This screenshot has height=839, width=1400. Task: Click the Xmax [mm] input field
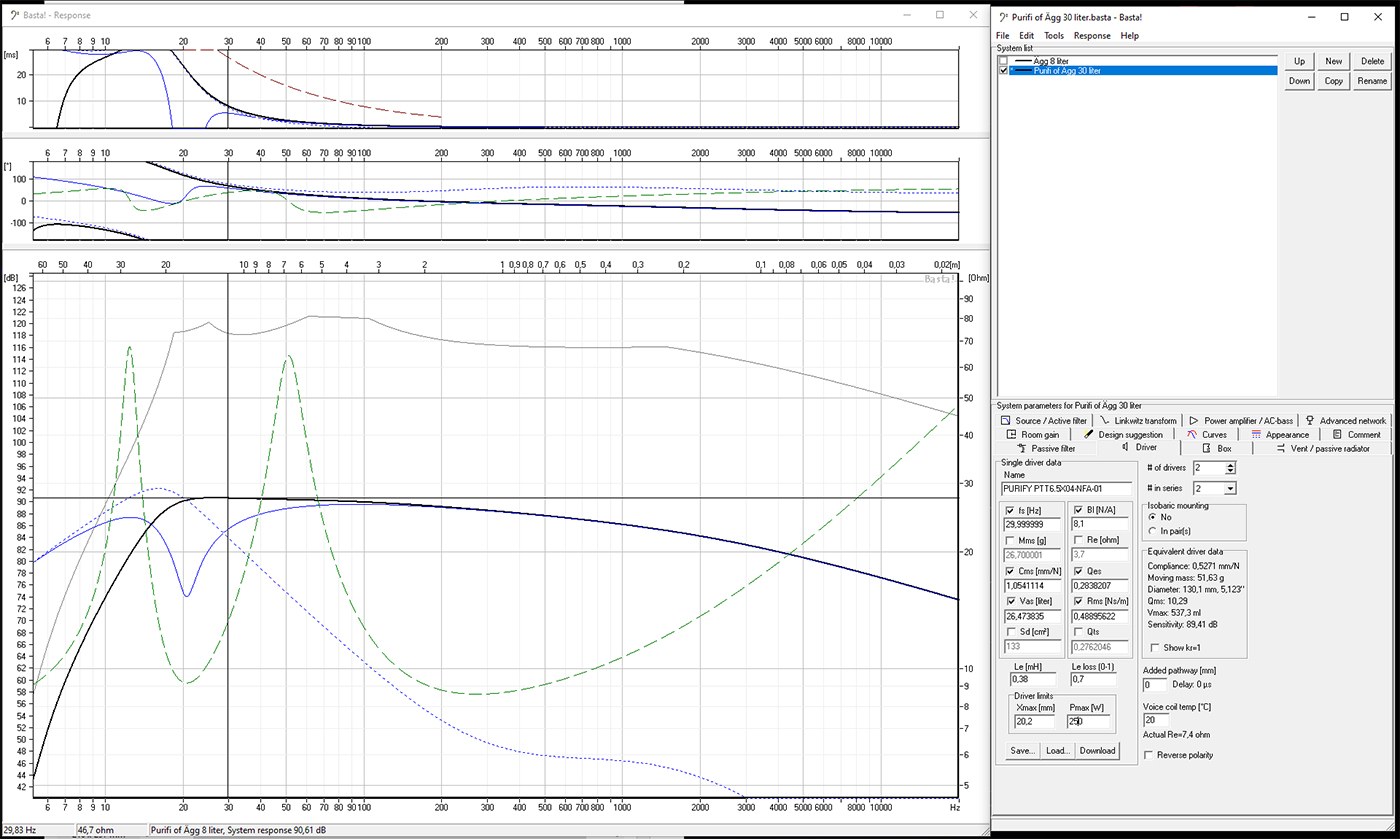pos(1034,721)
